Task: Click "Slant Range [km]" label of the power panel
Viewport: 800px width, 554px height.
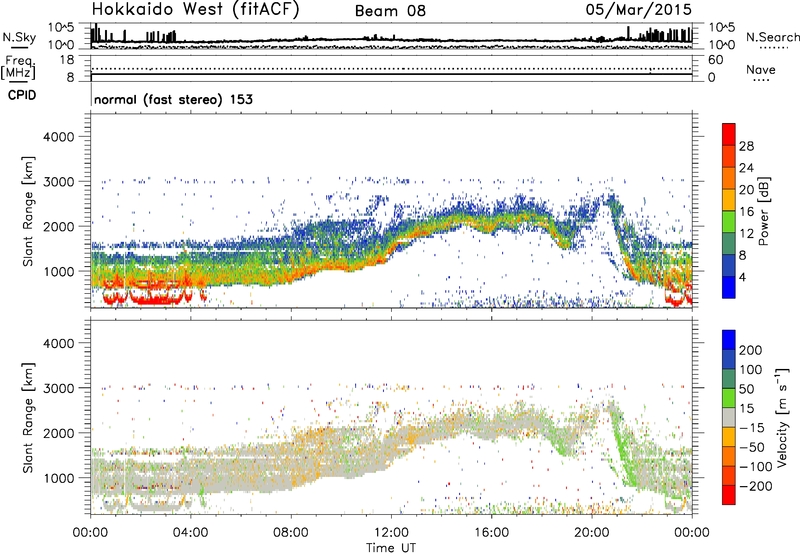Action: tap(29, 211)
